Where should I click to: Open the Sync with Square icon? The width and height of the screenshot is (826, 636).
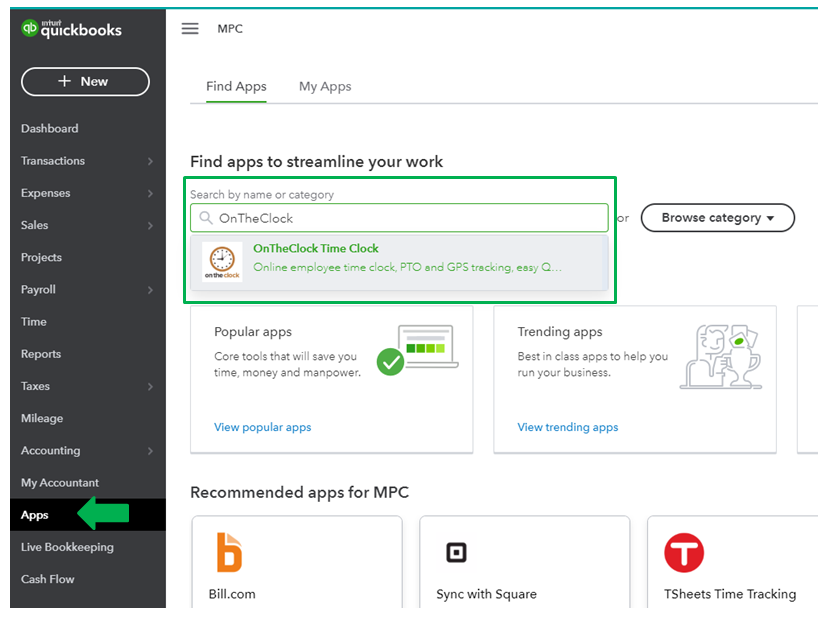[456, 553]
